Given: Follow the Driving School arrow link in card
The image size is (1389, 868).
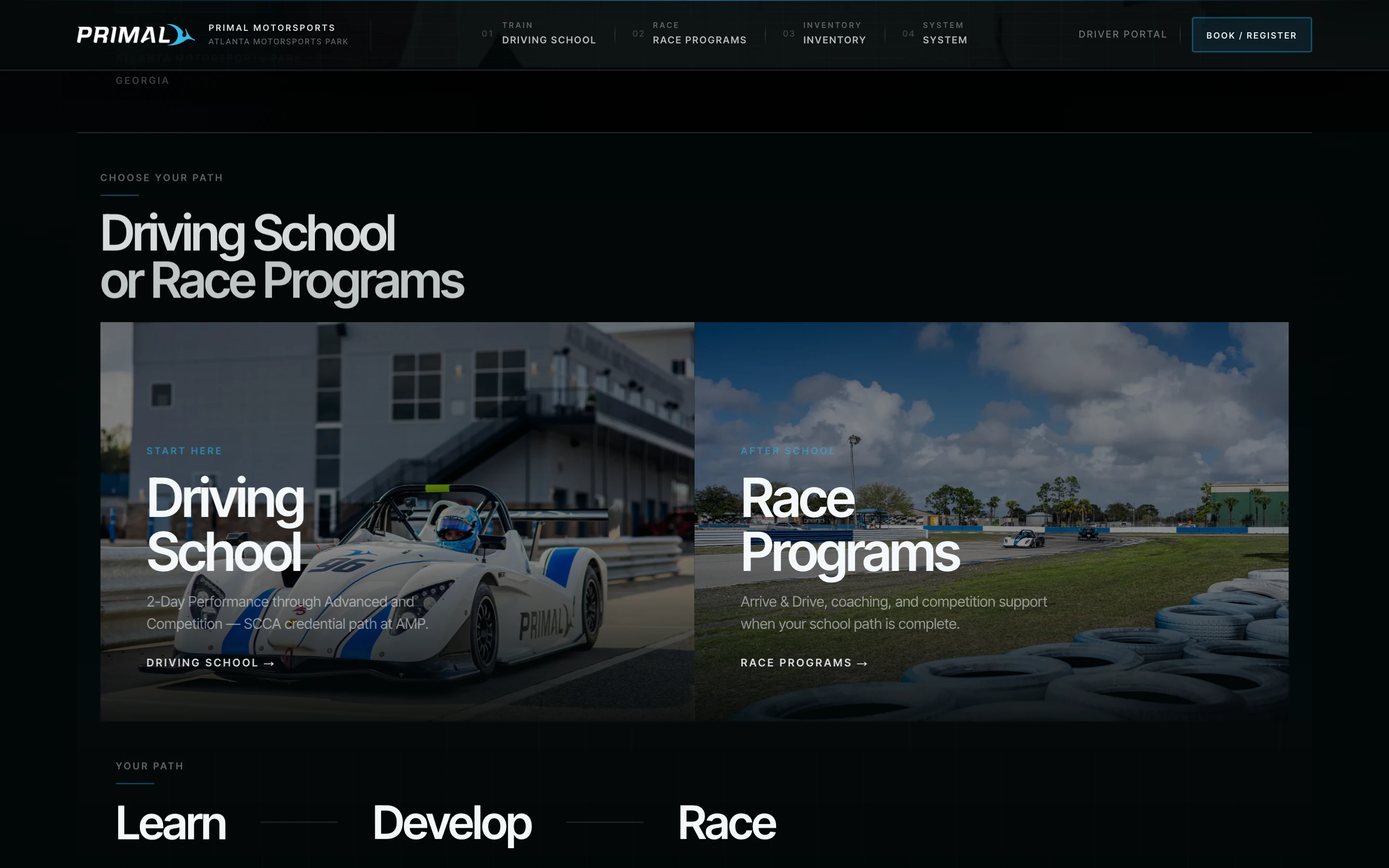Looking at the screenshot, I should [210, 663].
